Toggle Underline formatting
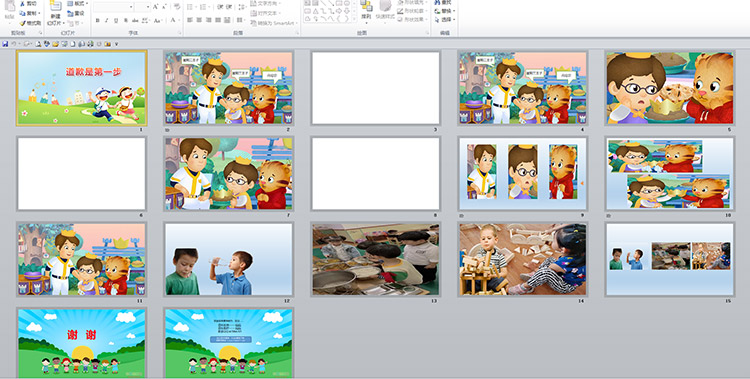 pyautogui.click(x=116, y=21)
